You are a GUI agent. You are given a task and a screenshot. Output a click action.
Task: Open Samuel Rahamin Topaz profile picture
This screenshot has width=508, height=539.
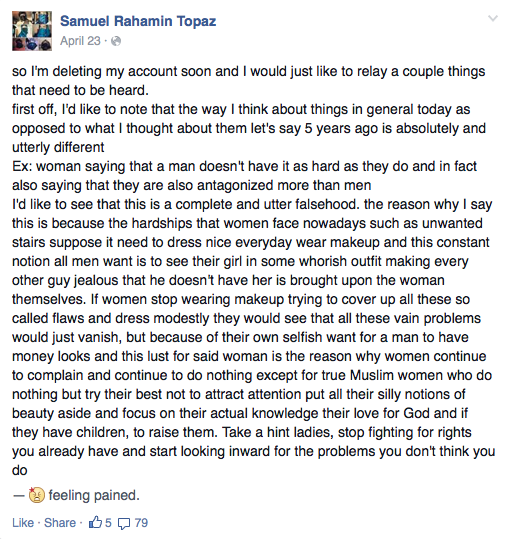pos(32,31)
